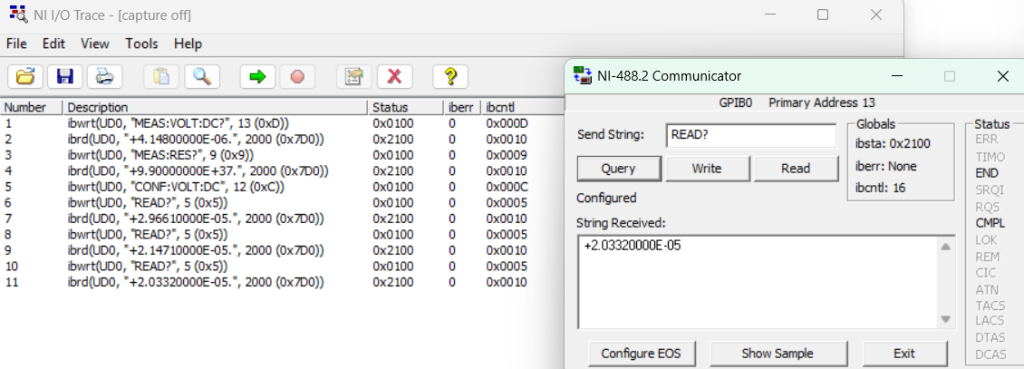This screenshot has width=1024, height=369.
Task: Select row 6 READ? ibwrt
Action: tap(281, 202)
